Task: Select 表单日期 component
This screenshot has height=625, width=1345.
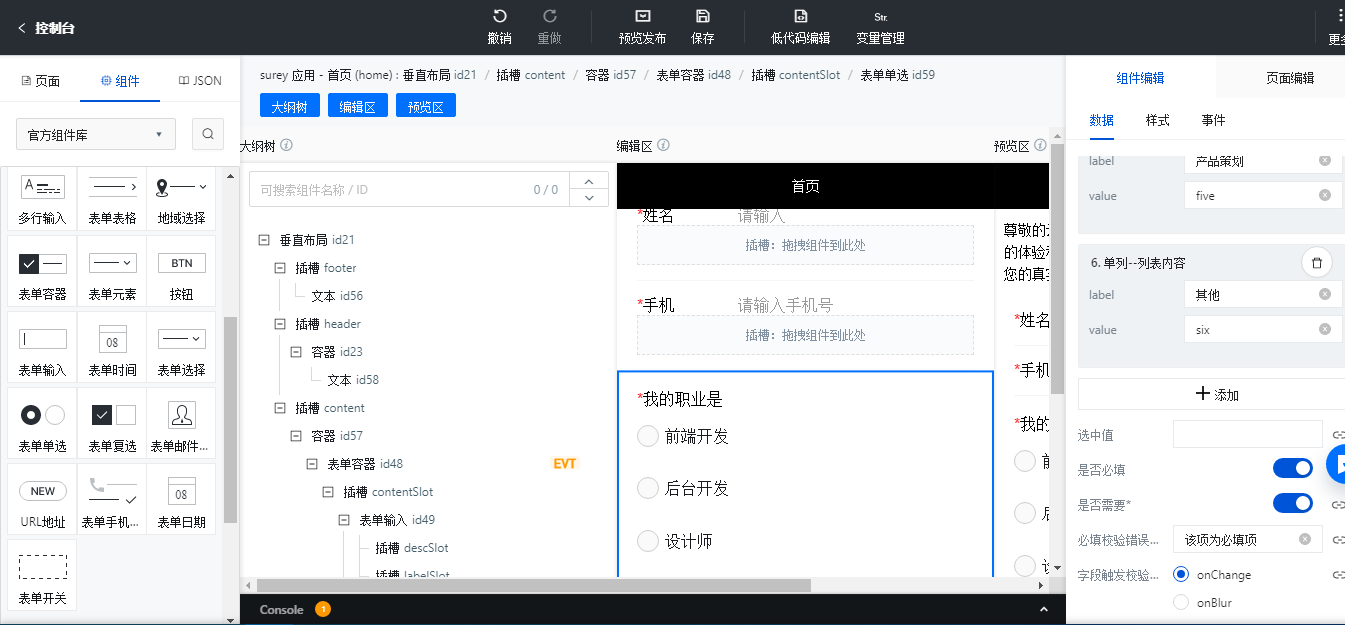Action: [181, 500]
